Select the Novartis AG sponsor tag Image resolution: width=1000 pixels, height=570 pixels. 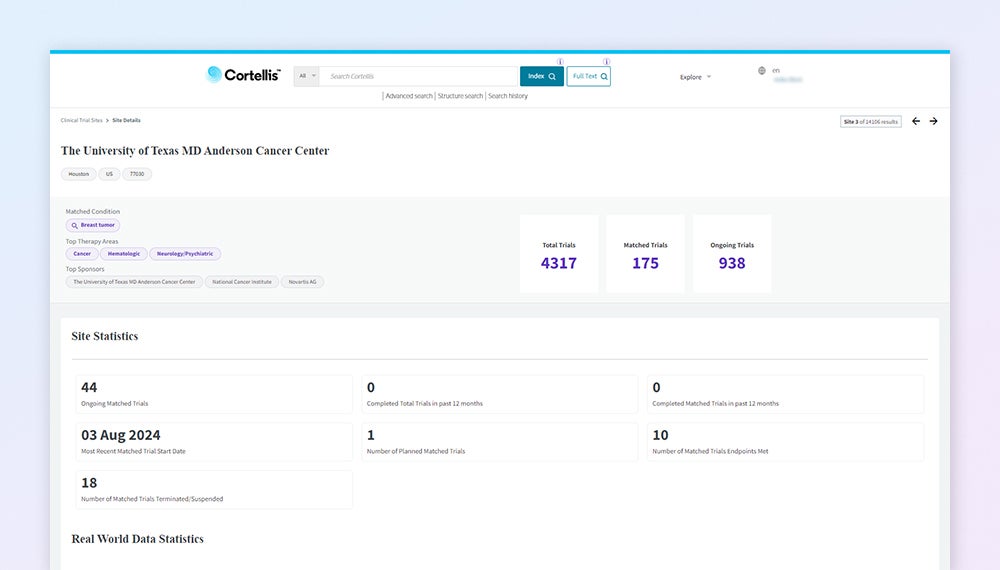coord(302,282)
